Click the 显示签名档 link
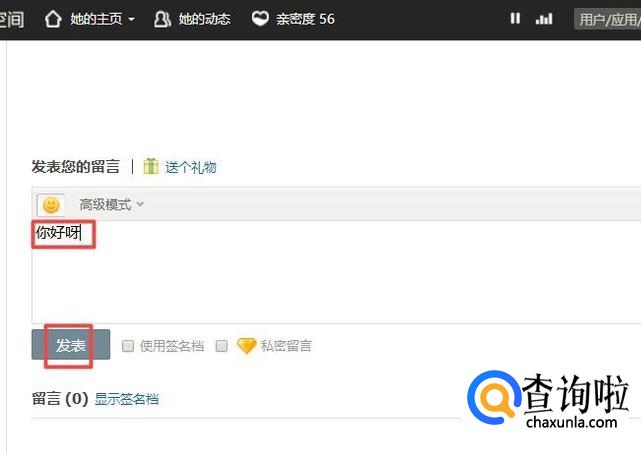Image resolution: width=641 pixels, height=453 pixels. click(127, 399)
